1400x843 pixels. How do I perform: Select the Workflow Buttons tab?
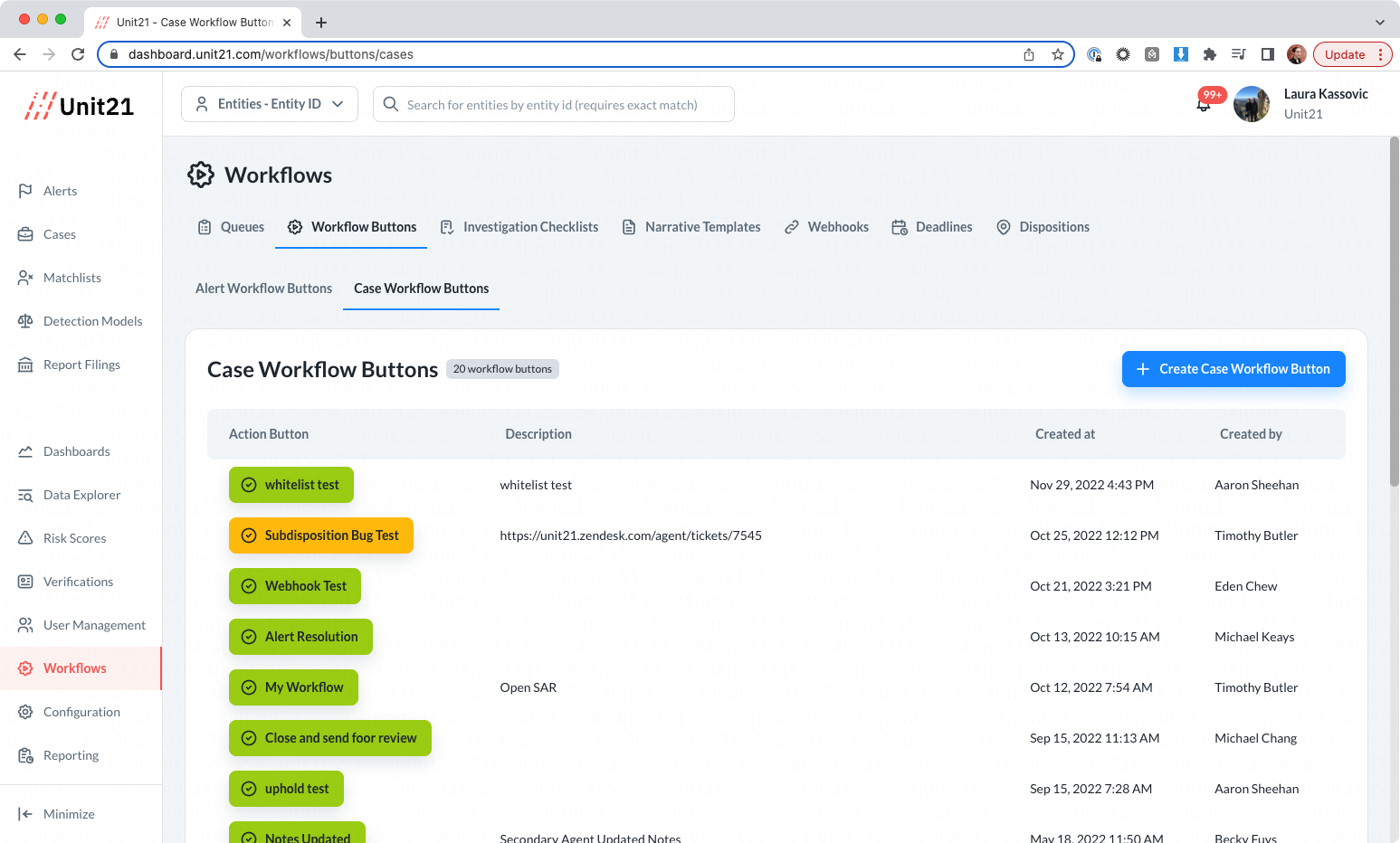352,227
